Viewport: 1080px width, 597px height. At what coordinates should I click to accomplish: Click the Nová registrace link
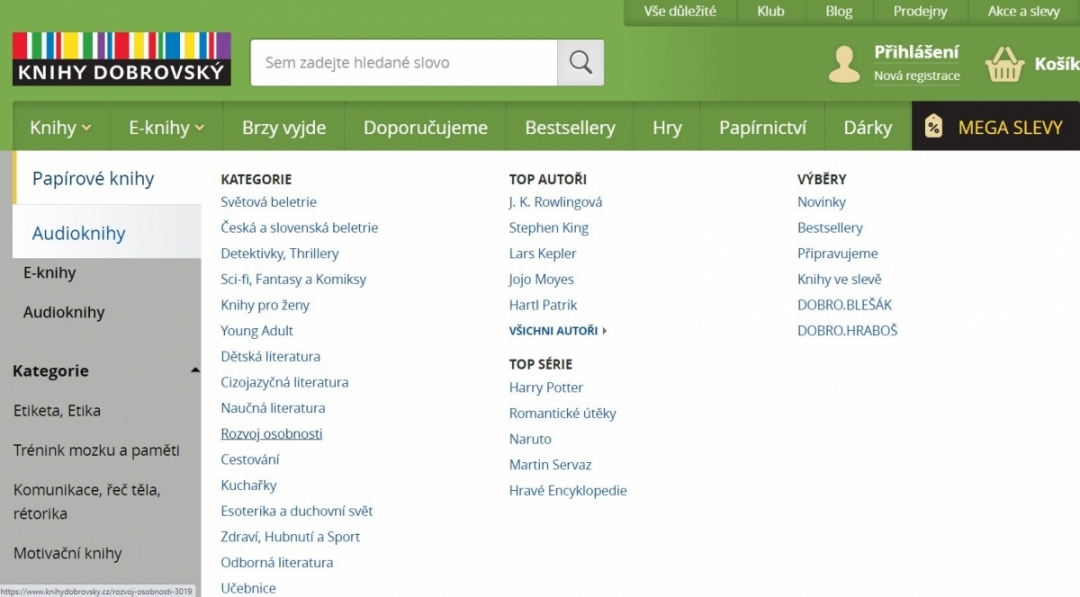click(x=917, y=76)
